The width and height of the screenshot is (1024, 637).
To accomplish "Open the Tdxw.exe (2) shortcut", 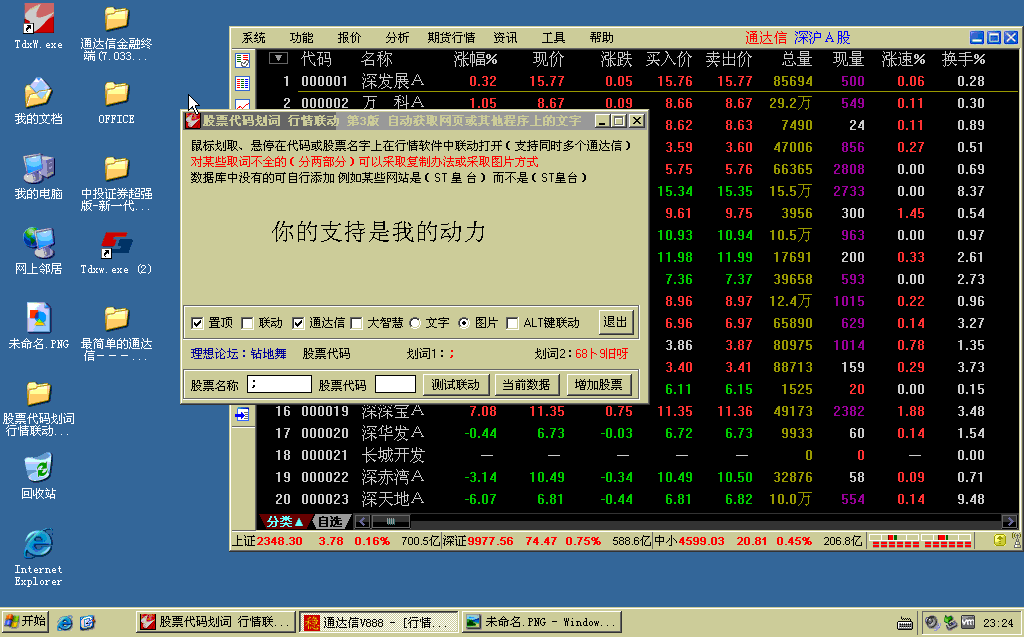I will click(116, 252).
